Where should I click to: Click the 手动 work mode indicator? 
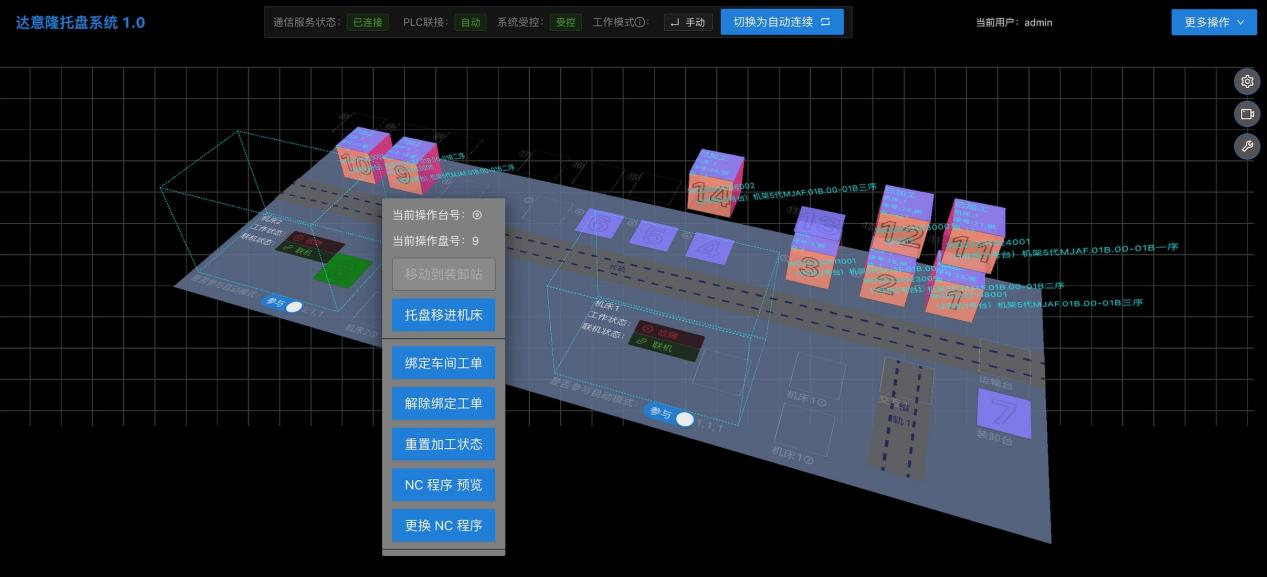pyautogui.click(x=688, y=22)
